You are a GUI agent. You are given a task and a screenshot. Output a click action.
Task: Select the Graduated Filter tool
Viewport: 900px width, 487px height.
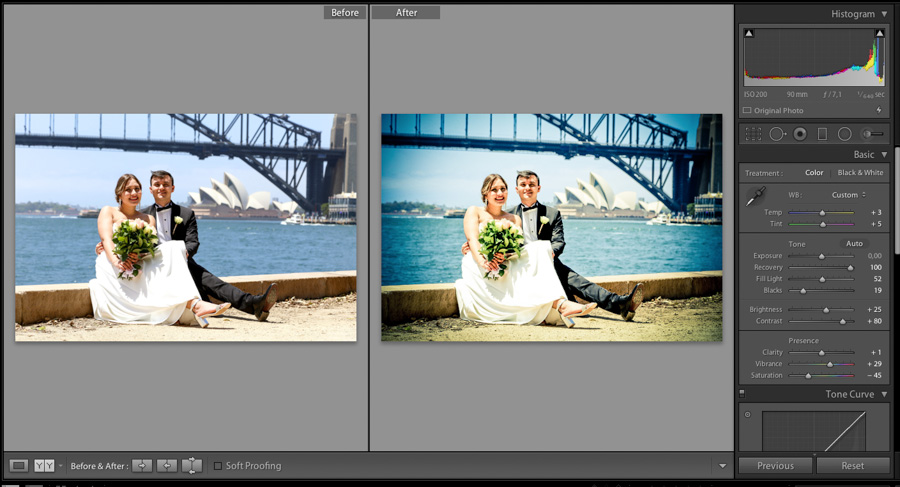(x=822, y=134)
